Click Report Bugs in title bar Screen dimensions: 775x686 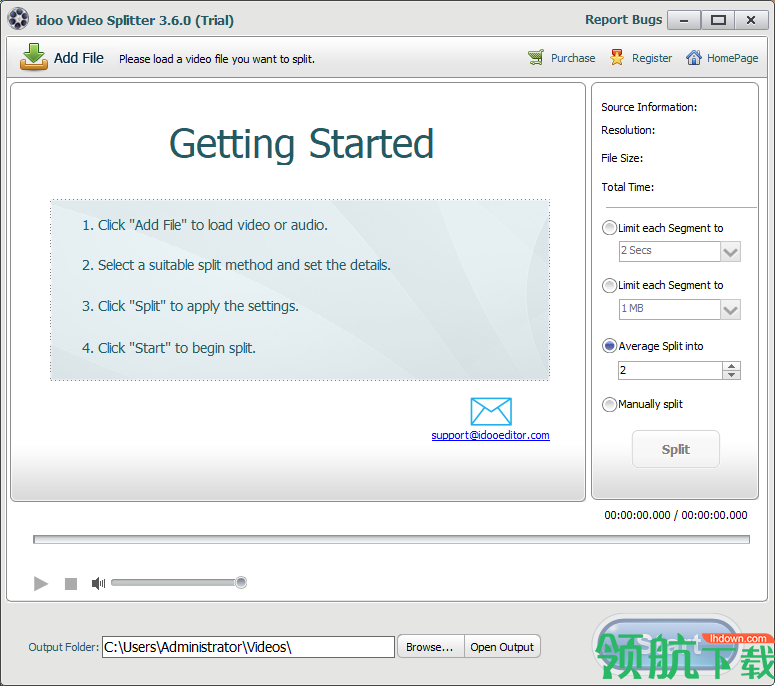(x=623, y=19)
